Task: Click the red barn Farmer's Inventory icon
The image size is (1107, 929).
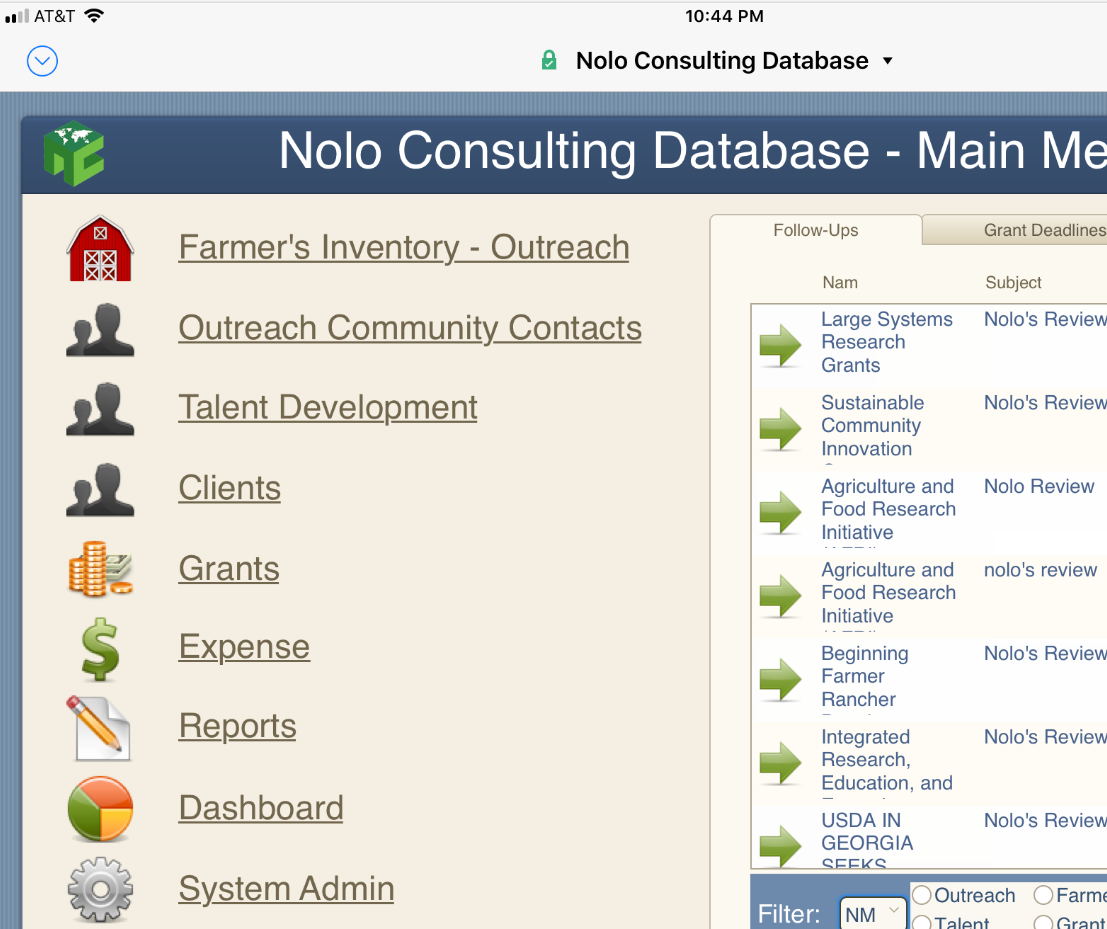Action: tap(100, 249)
